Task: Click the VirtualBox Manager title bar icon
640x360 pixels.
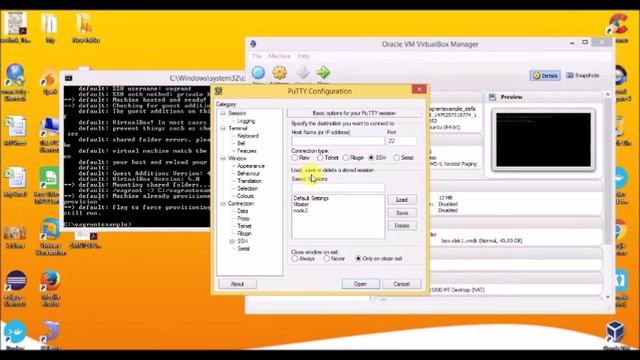Action: coord(253,44)
